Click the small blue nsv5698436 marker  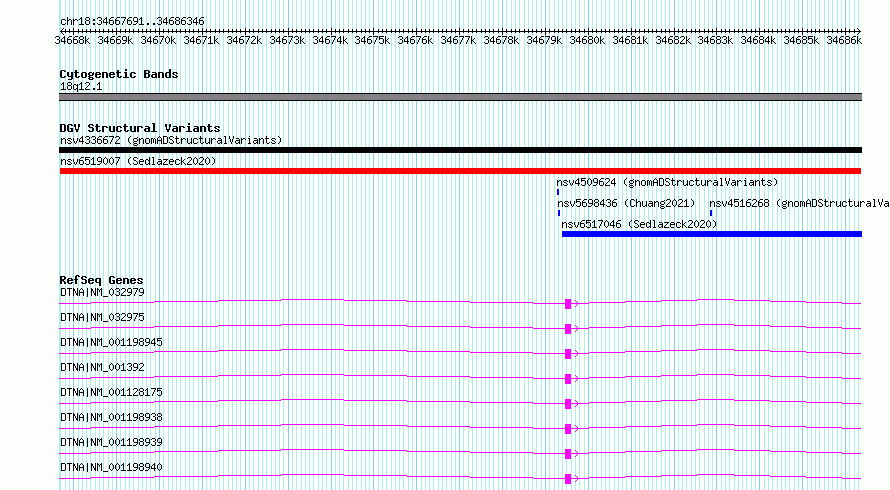[x=559, y=213]
